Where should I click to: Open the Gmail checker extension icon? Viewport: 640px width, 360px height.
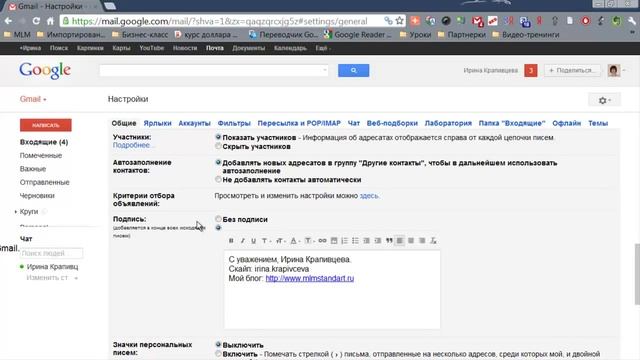(477, 21)
